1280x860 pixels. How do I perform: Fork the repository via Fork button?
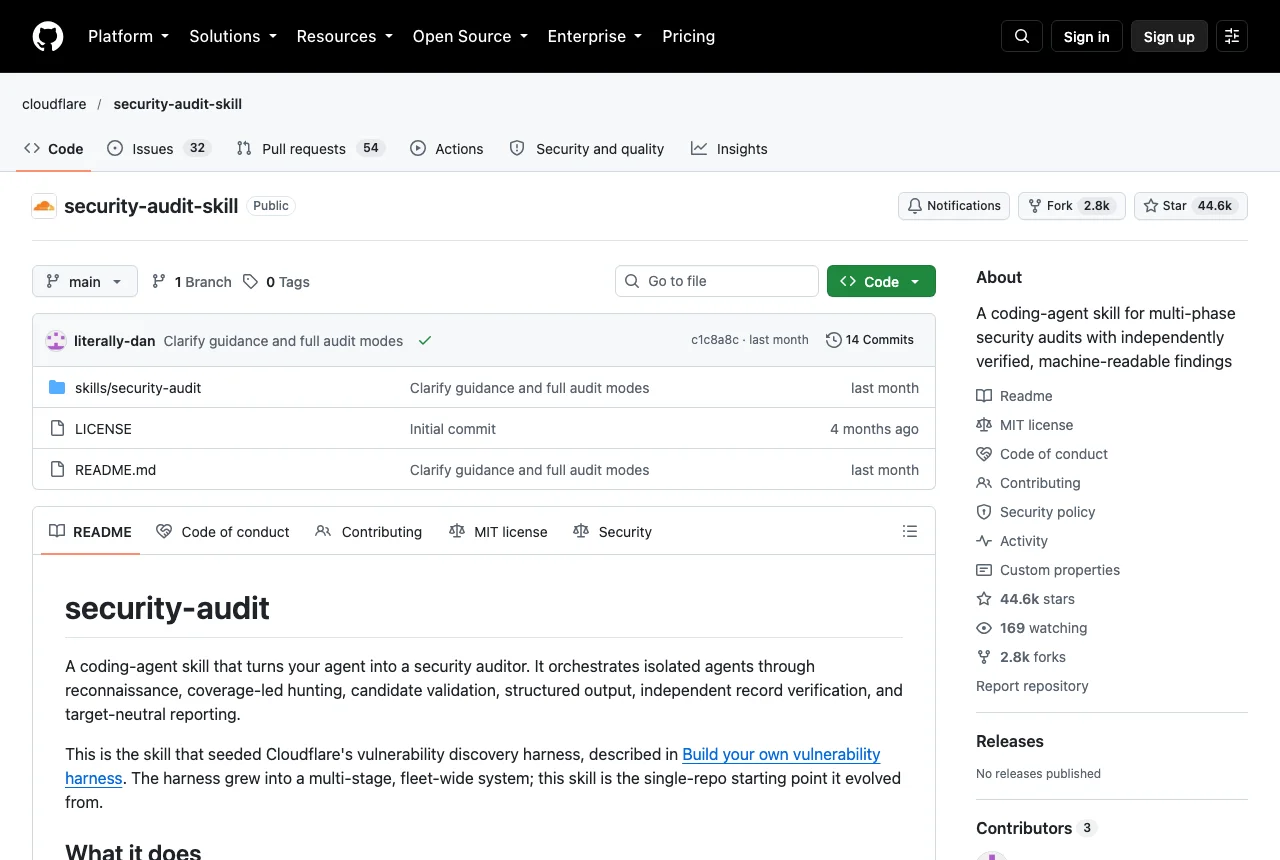coord(1072,206)
